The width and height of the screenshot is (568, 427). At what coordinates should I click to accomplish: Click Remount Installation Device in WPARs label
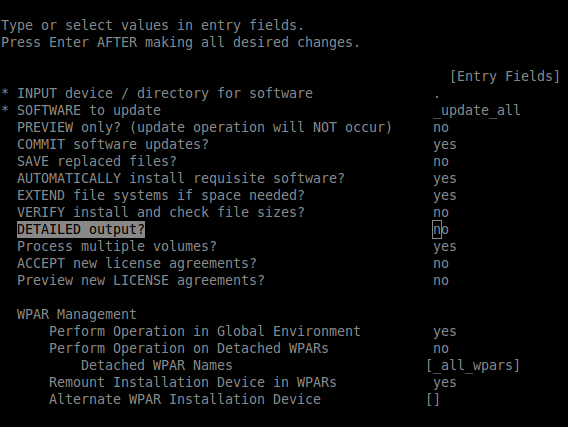[193, 383]
